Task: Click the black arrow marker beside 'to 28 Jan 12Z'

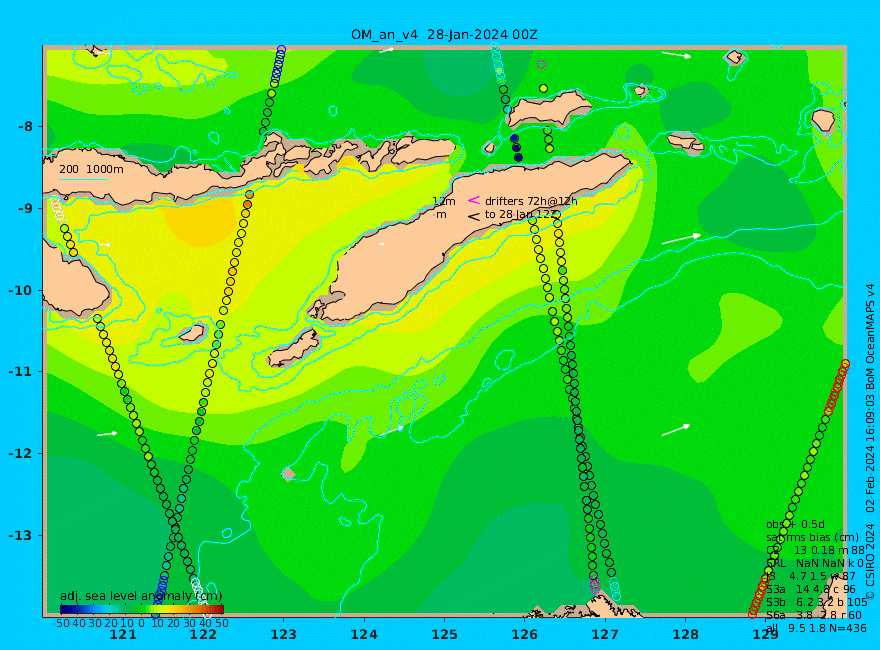Action: [474, 216]
